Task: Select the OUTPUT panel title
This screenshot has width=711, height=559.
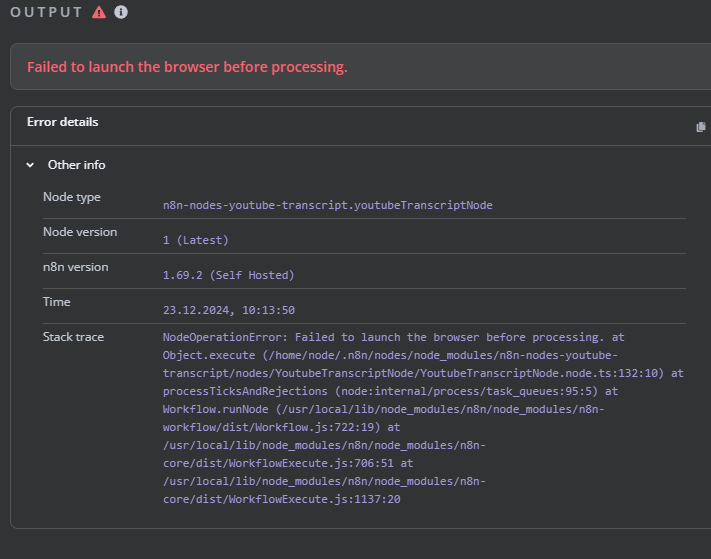Action: [x=46, y=12]
